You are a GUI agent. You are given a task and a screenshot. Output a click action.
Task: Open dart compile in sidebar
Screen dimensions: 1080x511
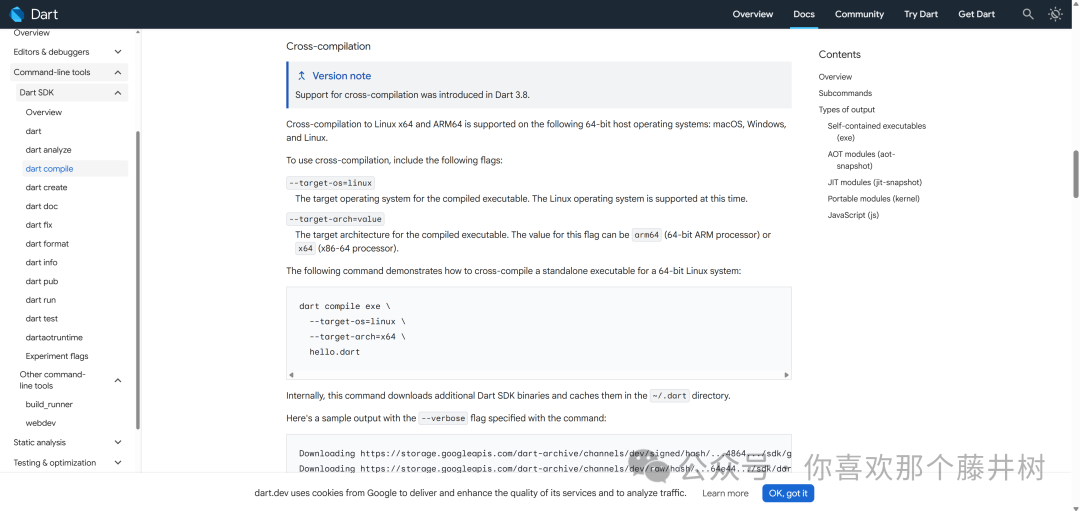(x=49, y=169)
